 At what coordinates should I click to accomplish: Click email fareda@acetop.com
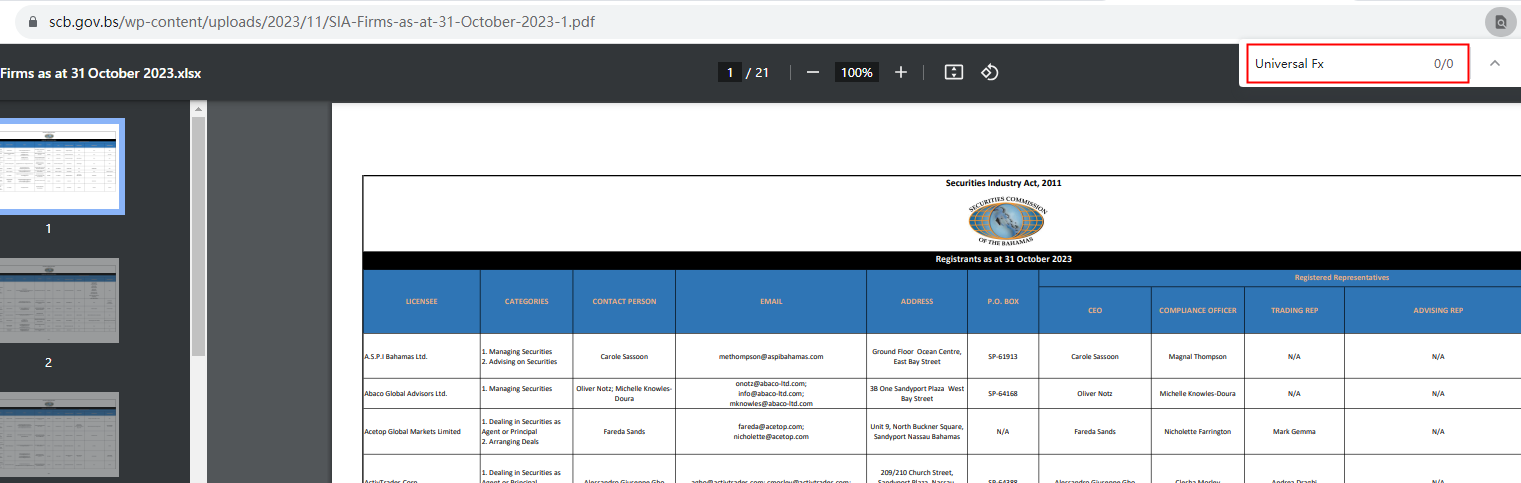[770, 426]
